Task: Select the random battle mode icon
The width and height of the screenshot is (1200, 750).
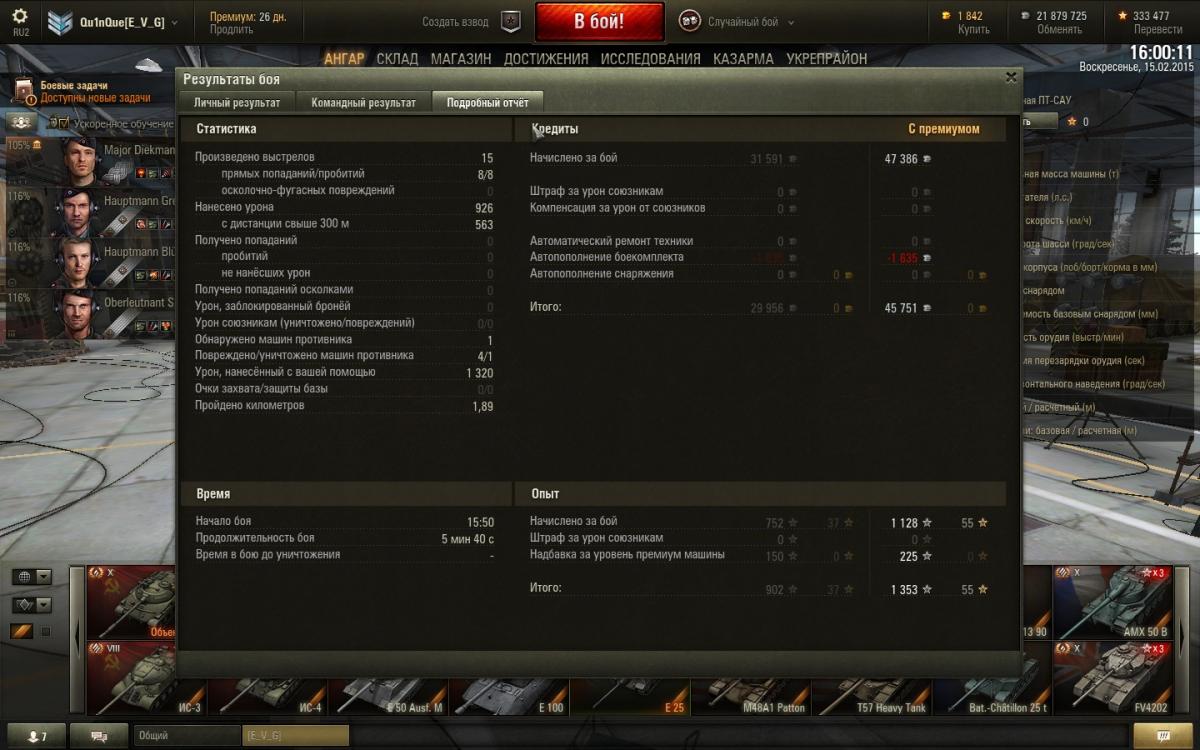Action: 690,21
